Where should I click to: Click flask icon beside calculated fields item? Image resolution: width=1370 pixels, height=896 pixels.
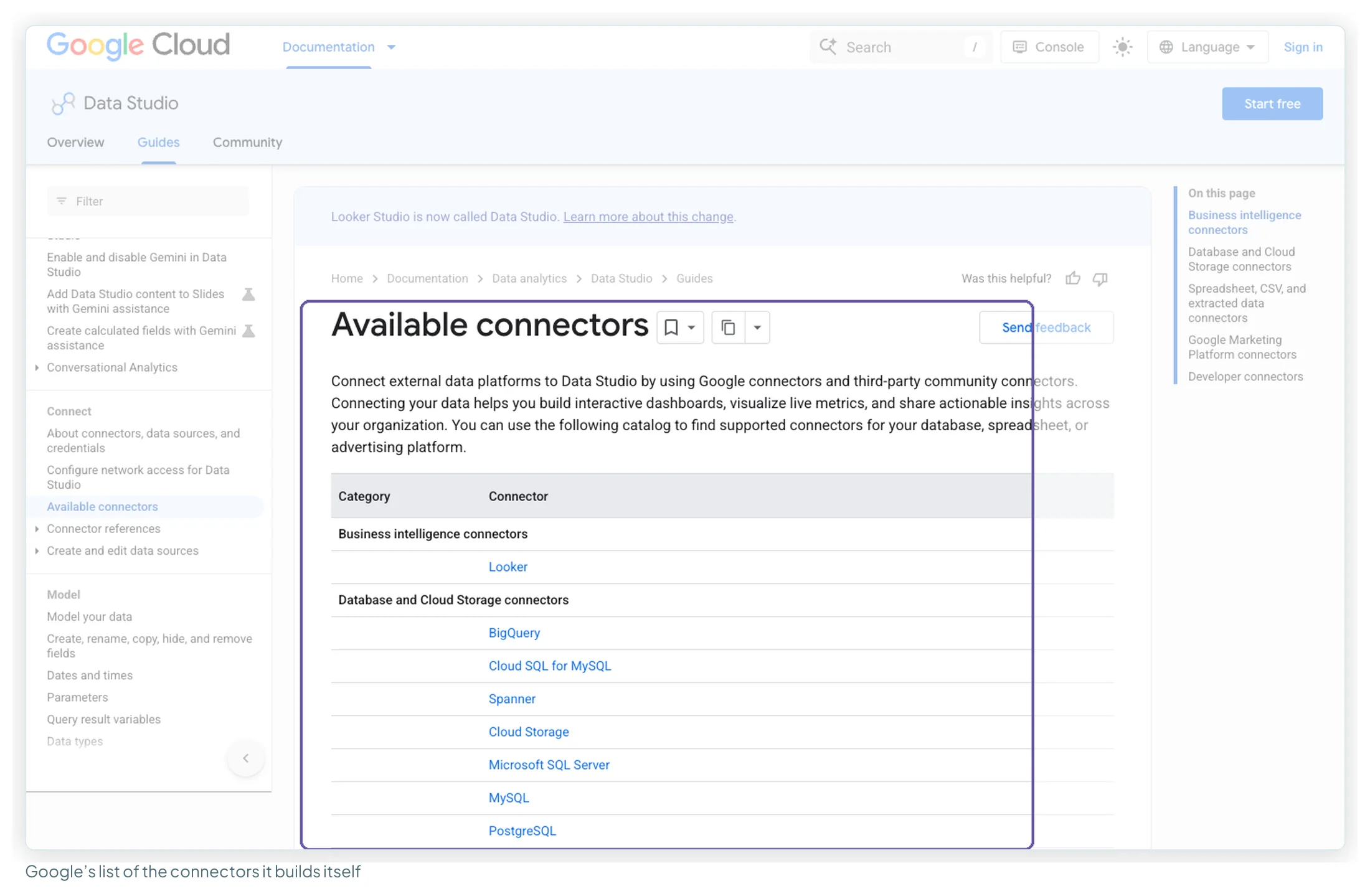point(248,331)
